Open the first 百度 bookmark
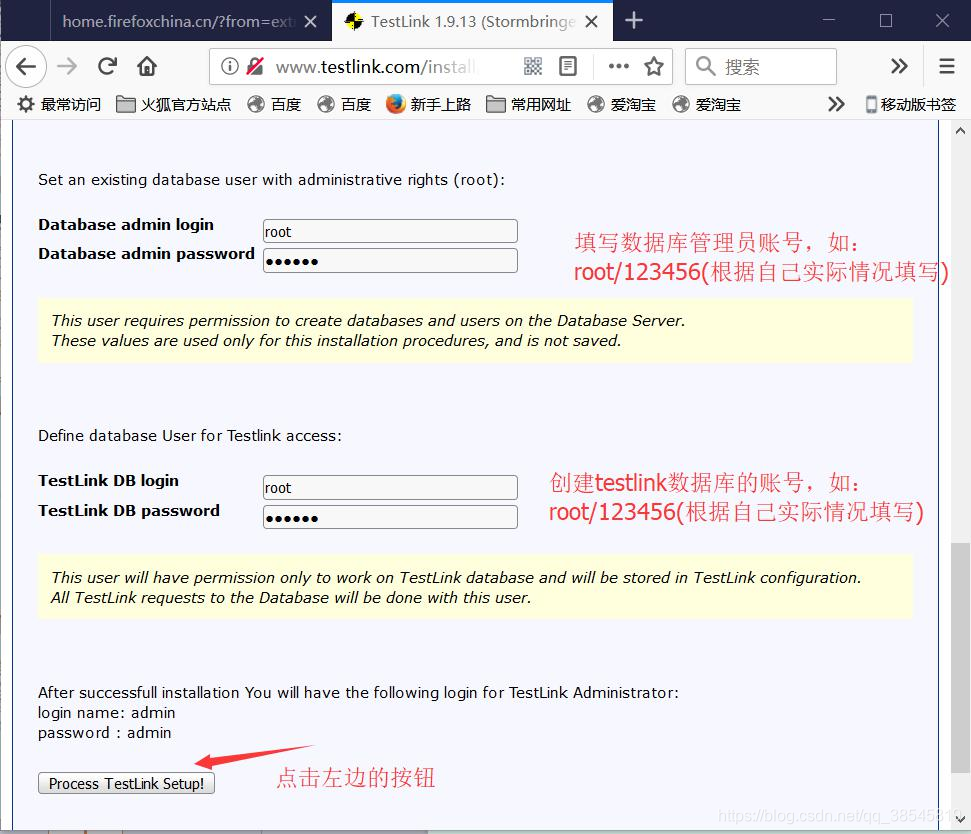This screenshot has height=834, width=971. pos(274,105)
